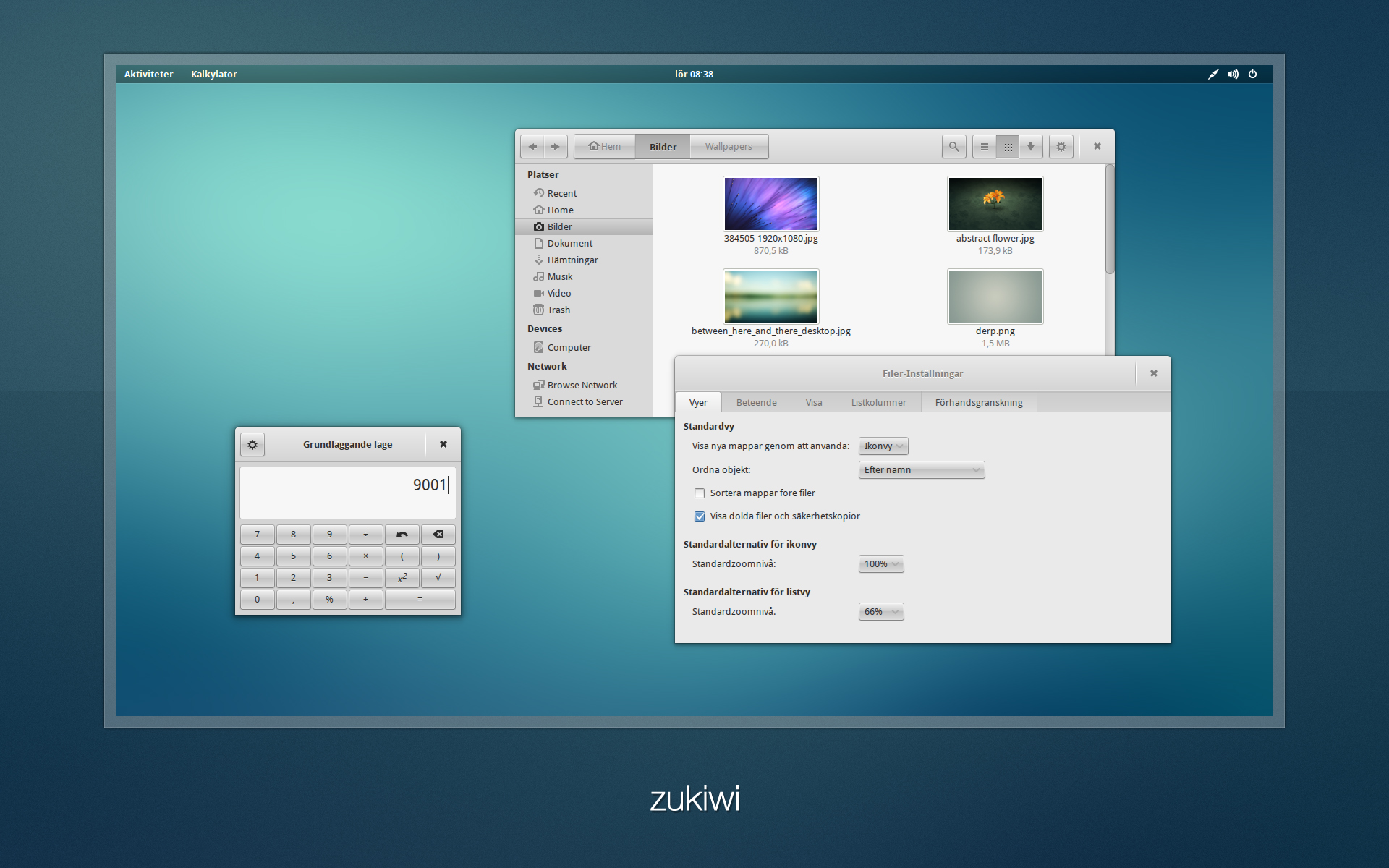The image size is (1389, 868).
Task: Open the 'Ikonvy' dropdown
Action: 883,446
